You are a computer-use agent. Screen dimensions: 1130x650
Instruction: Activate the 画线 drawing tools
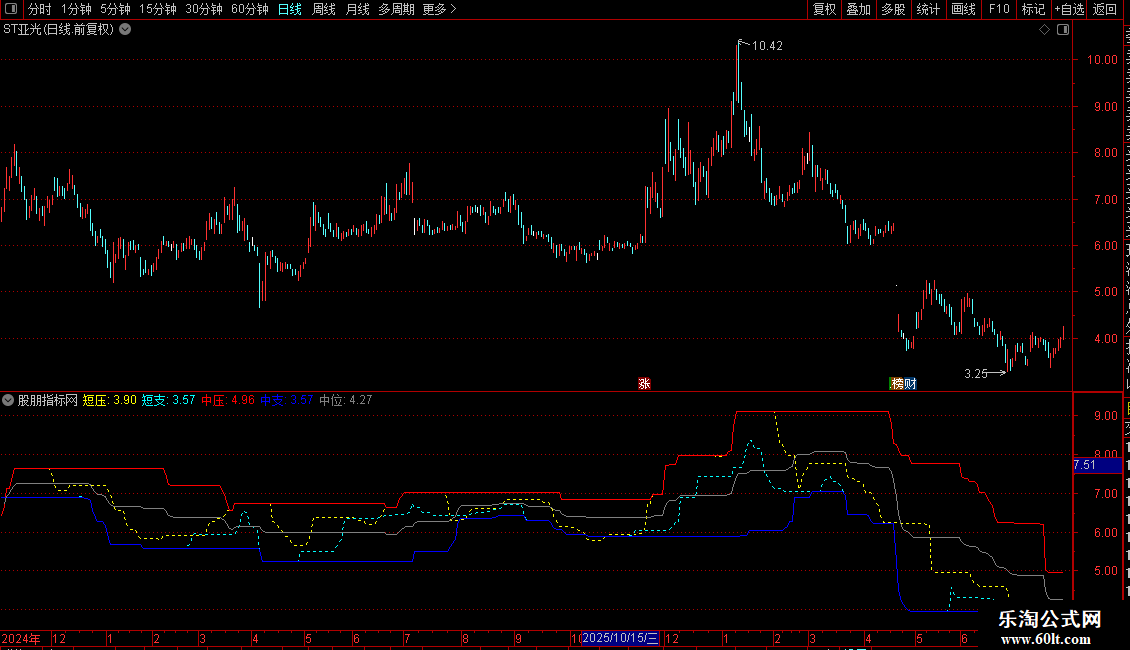[x=963, y=9]
